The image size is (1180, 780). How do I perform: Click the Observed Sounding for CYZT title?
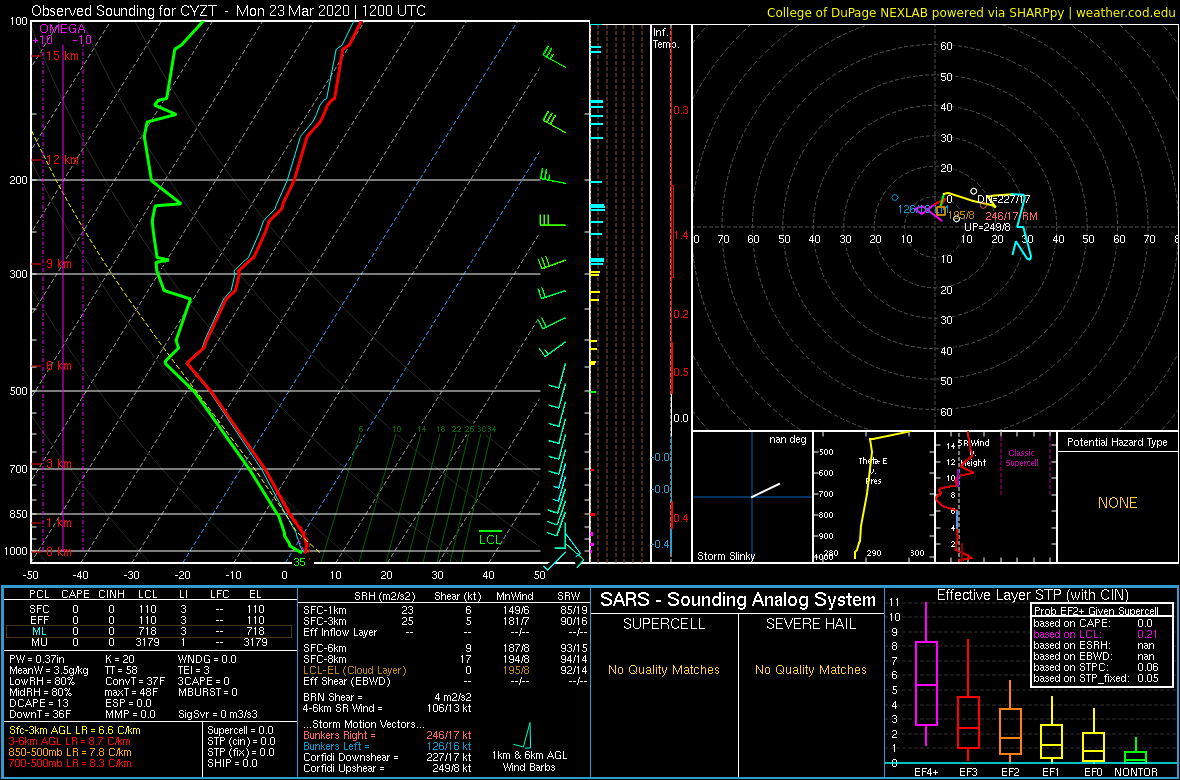[x=229, y=11]
